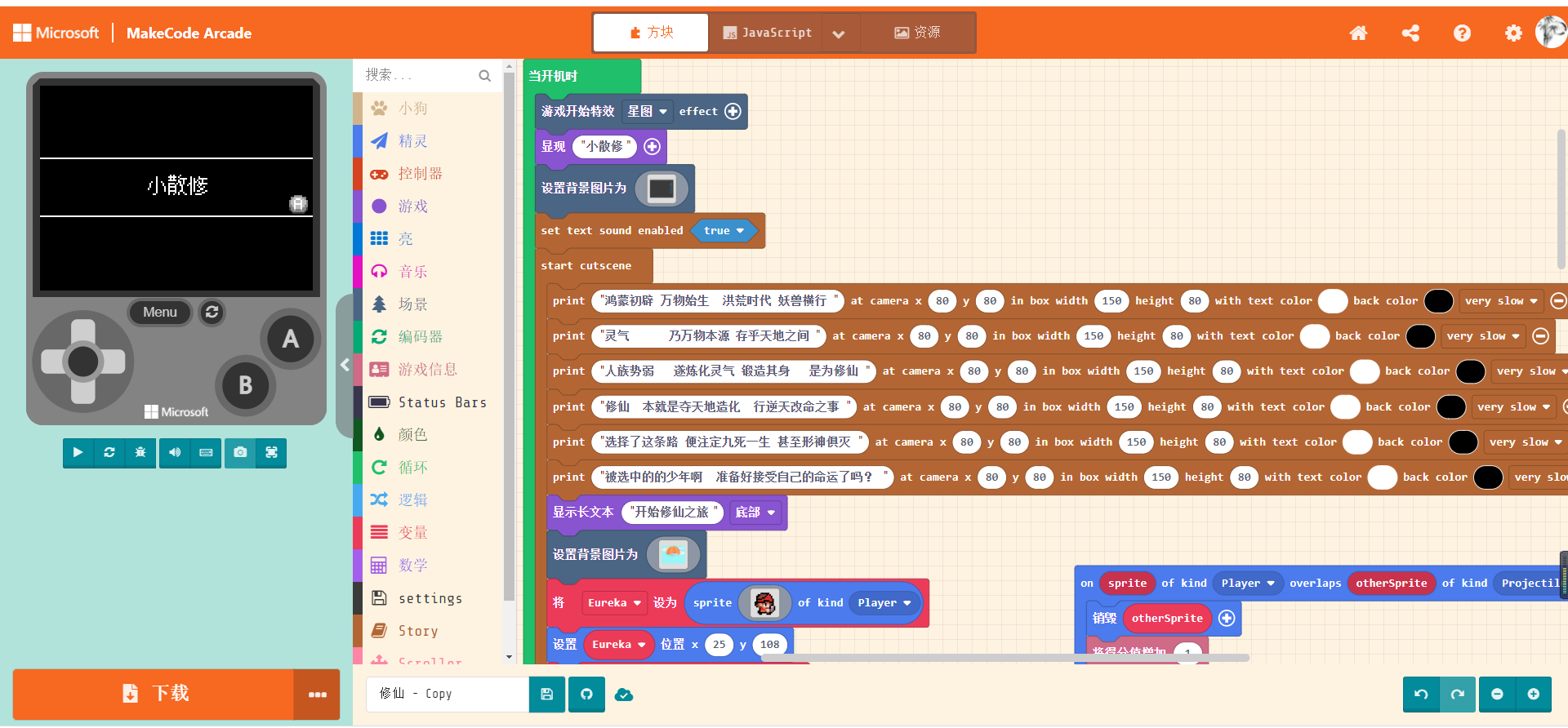This screenshot has height=728, width=1568.
Task: Open the first 设置背景图片为 image thumbnail
Action: pos(661,189)
